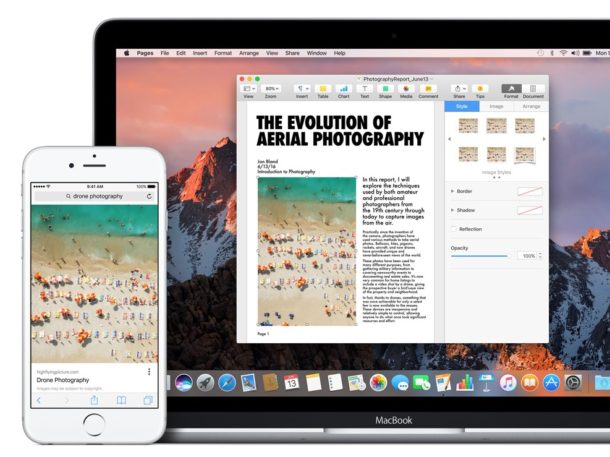Launch Siri from the Dock
Image resolution: width=610 pixels, height=457 pixels.
pos(184,383)
